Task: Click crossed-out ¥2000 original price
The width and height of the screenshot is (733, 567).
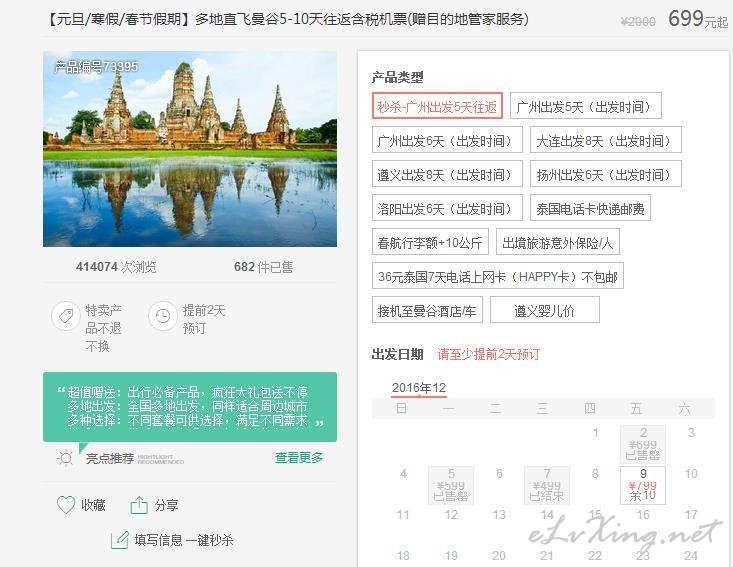Action: 638,22
